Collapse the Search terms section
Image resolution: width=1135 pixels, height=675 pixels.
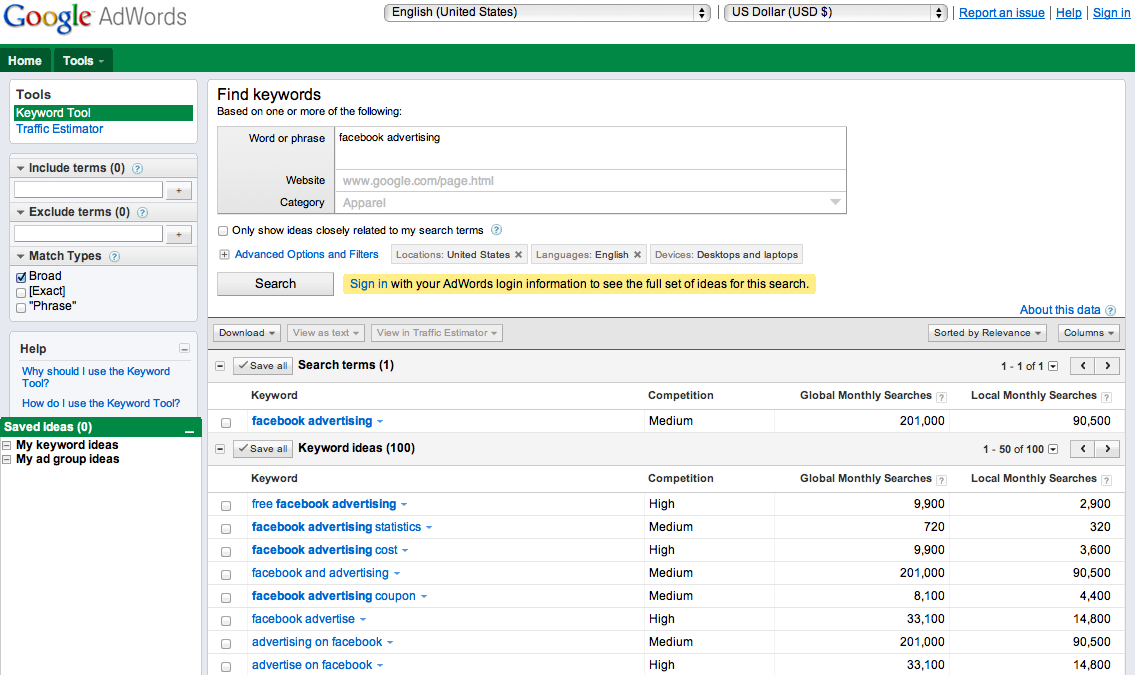tap(220, 366)
